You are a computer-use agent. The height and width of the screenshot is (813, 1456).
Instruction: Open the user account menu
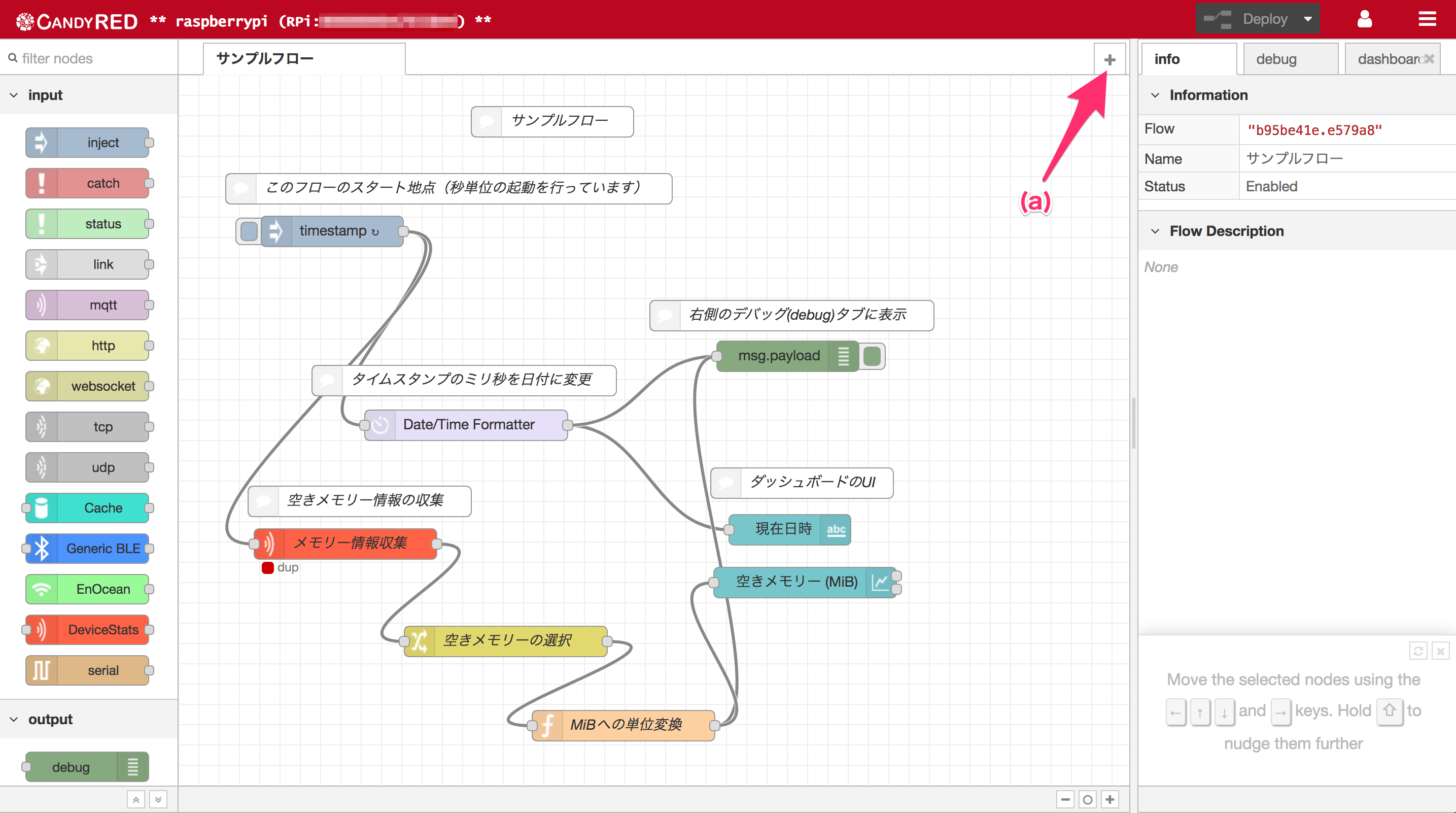click(x=1365, y=19)
